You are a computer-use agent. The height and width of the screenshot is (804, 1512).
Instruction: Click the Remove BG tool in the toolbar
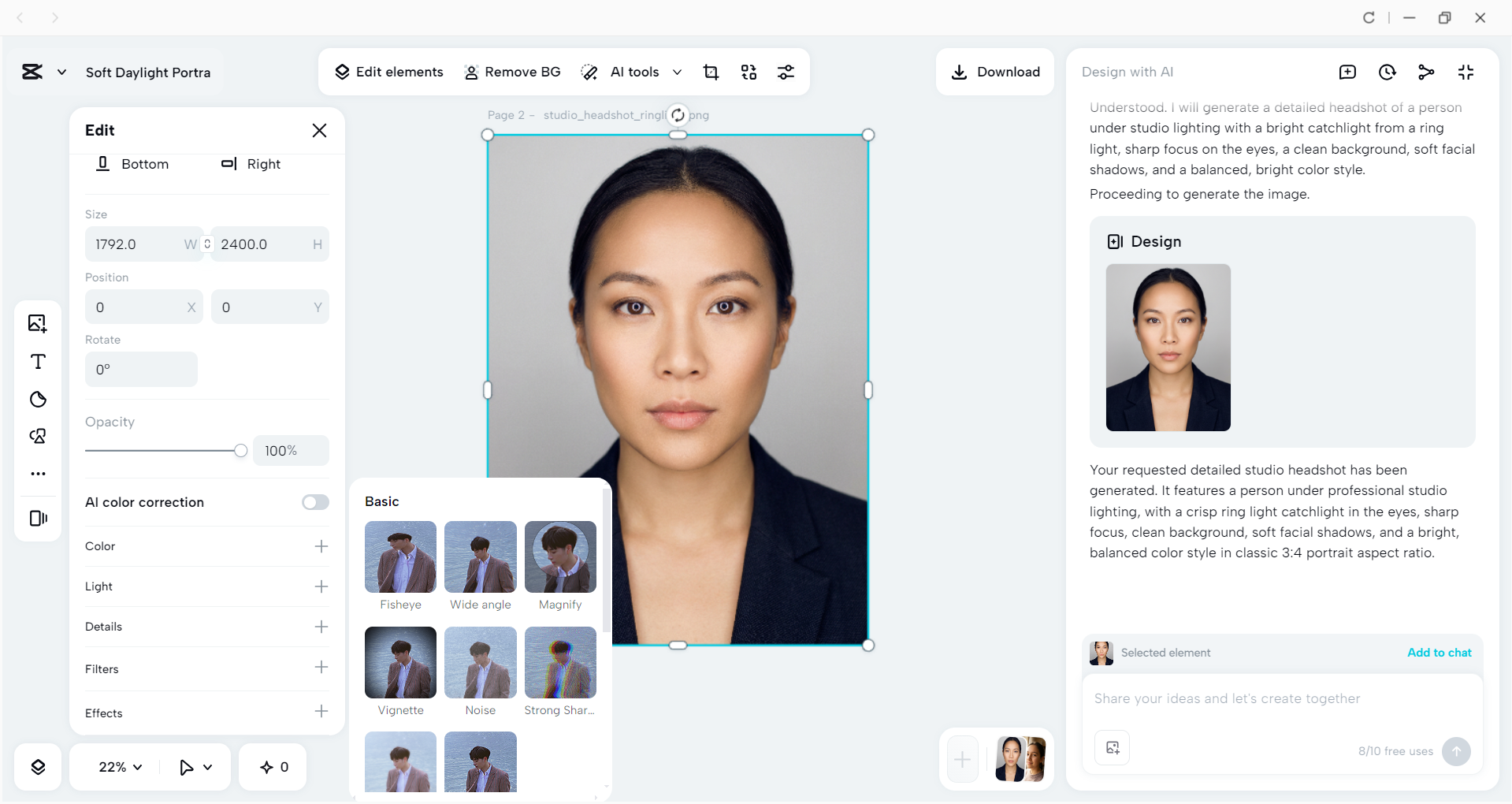(x=512, y=72)
